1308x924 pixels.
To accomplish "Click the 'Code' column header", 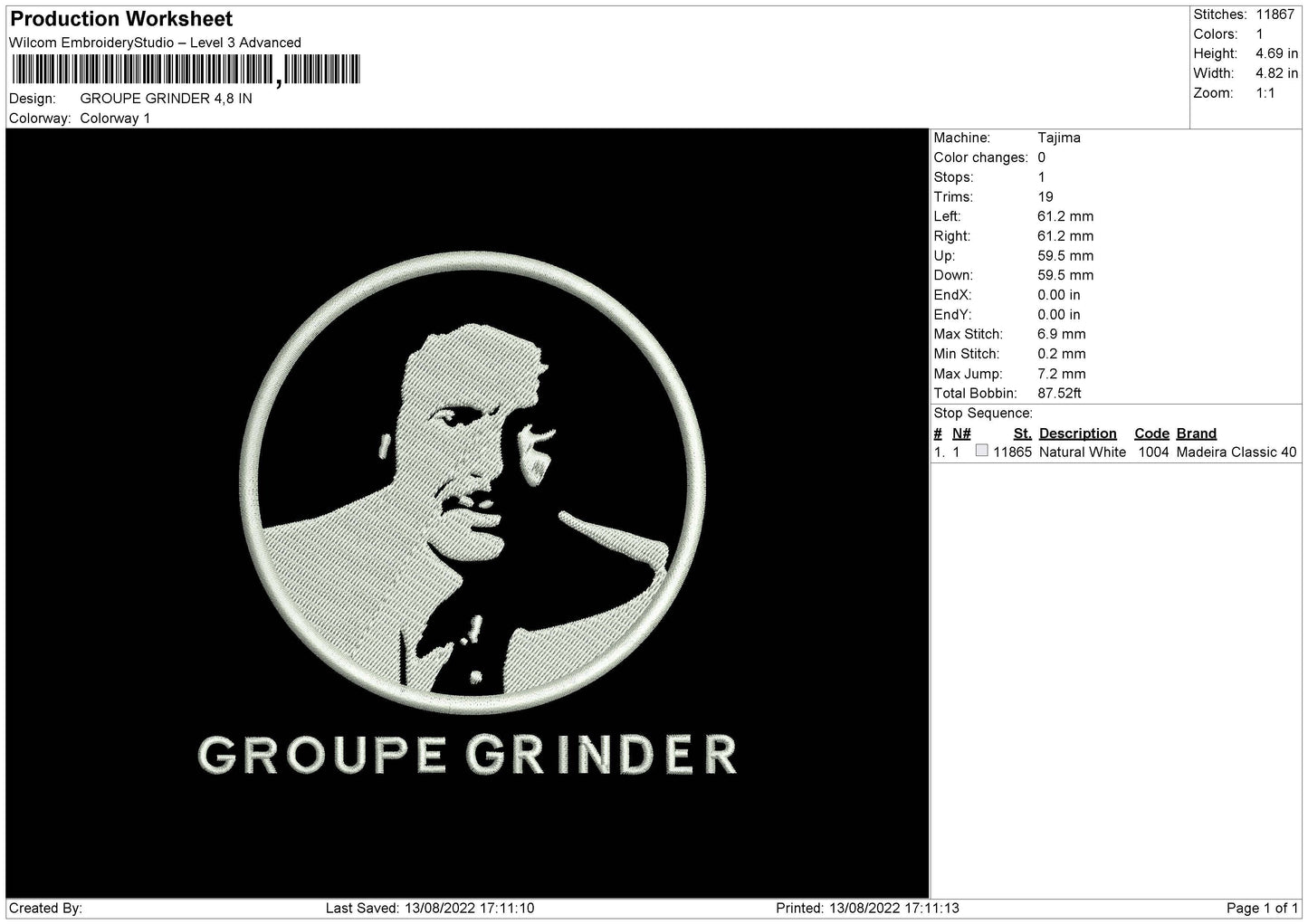I will pos(1151,433).
